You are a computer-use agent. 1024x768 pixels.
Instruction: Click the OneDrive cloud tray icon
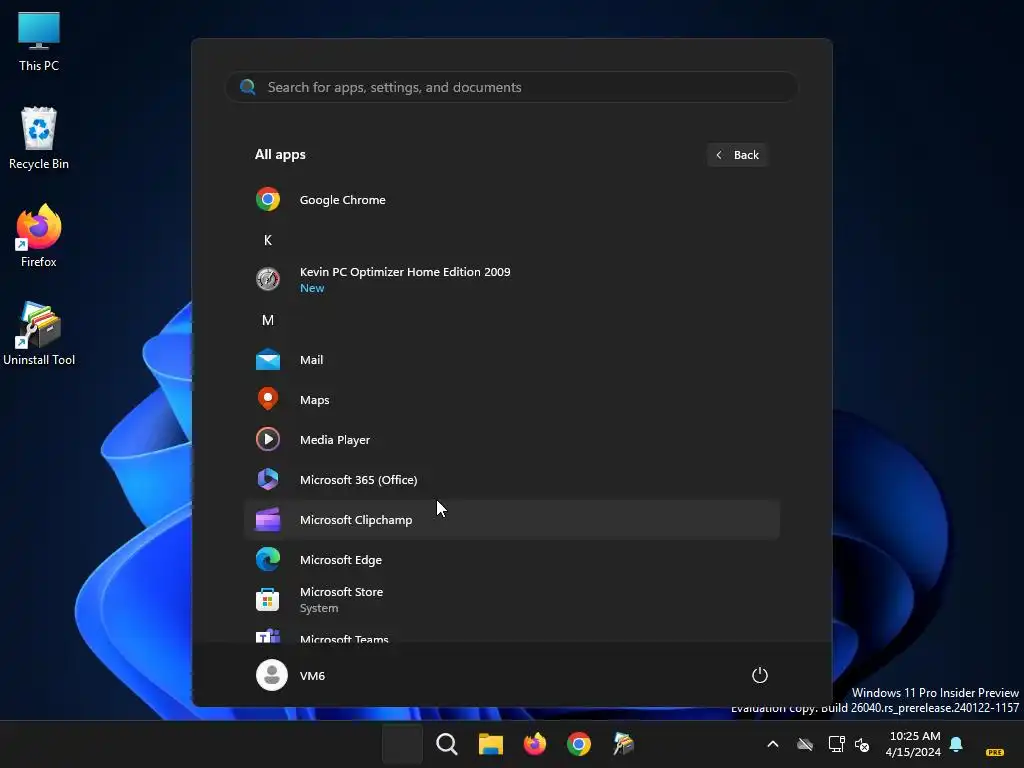point(805,744)
